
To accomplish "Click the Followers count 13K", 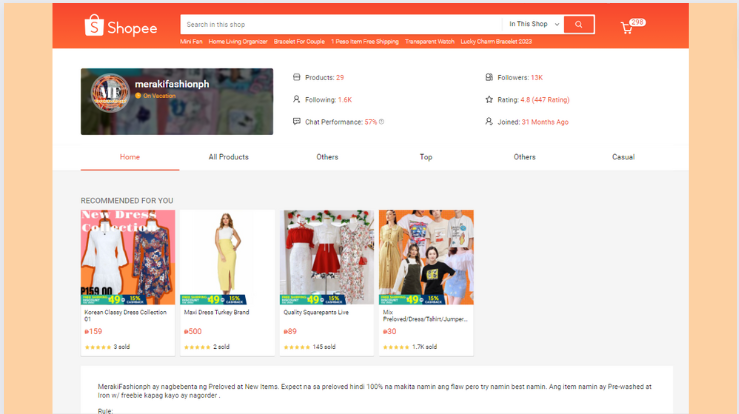I will (x=537, y=77).
